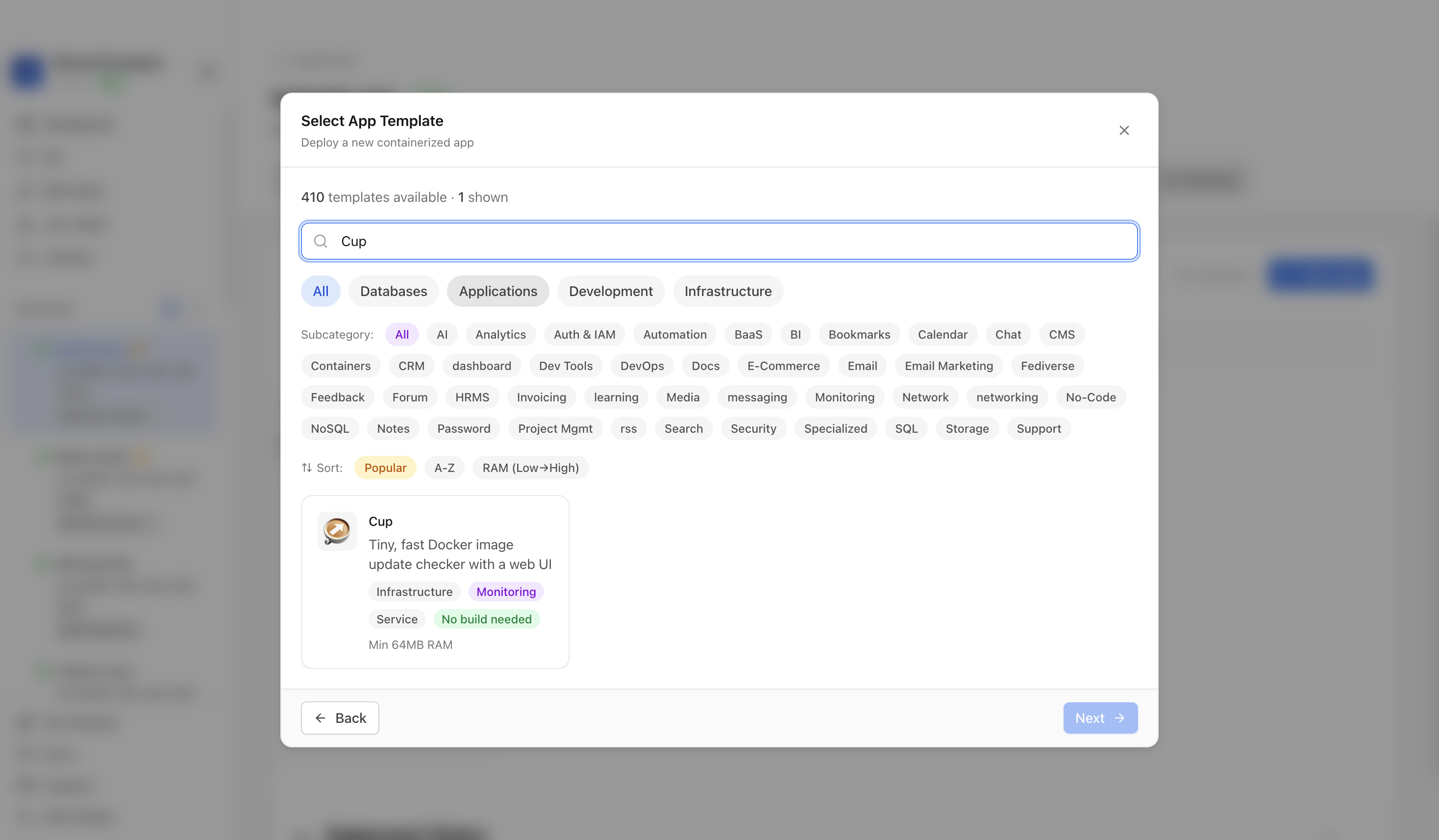Filter by BI subcategory
This screenshot has height=840, width=1439.
pos(795,335)
